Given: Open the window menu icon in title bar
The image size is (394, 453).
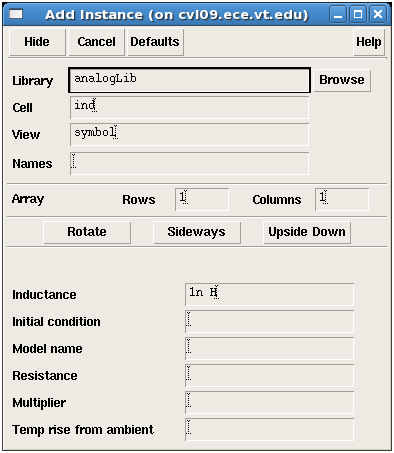Looking at the screenshot, I should 16,14.
